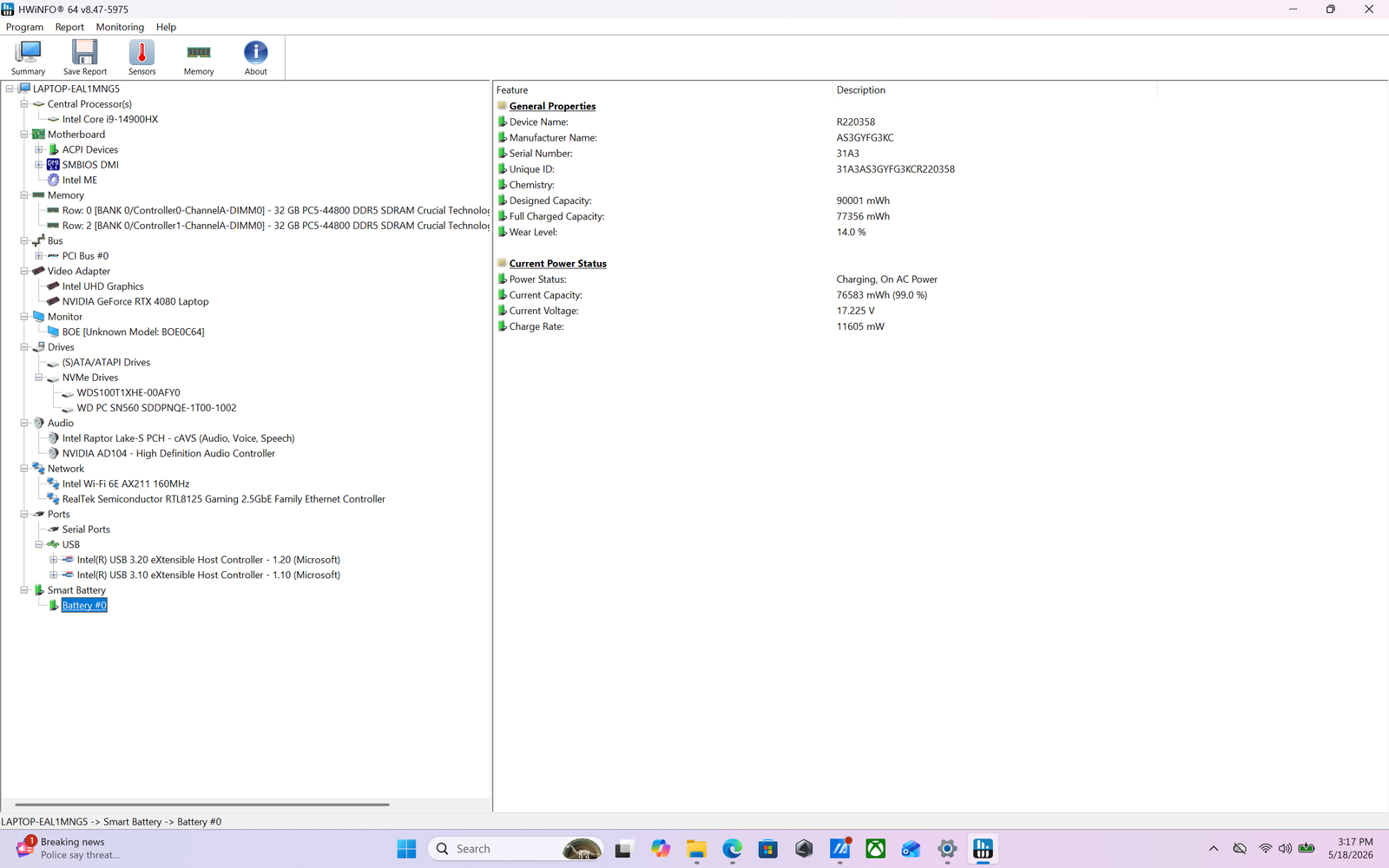This screenshot has height=868, width=1389.
Task: Open Microsoft Edge from the taskbar
Action: (x=732, y=849)
